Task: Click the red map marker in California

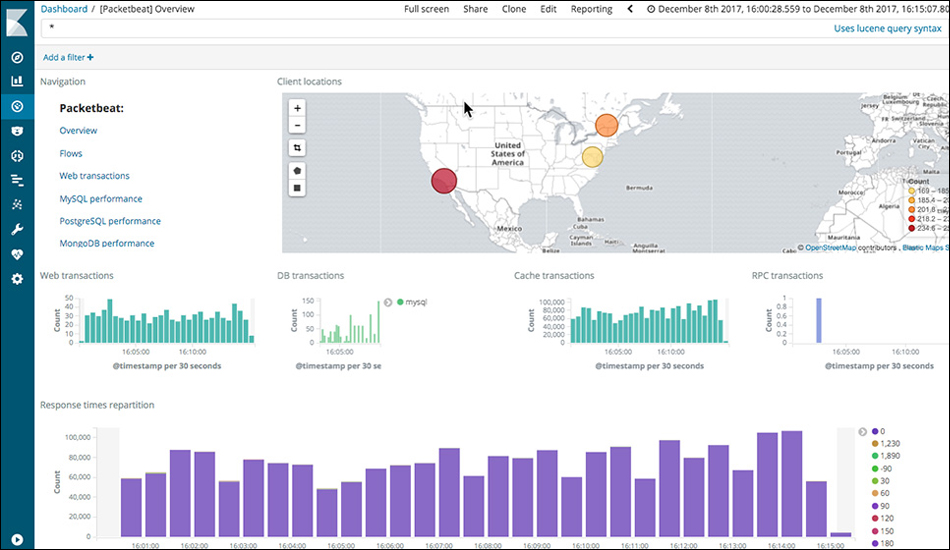Action: click(444, 181)
